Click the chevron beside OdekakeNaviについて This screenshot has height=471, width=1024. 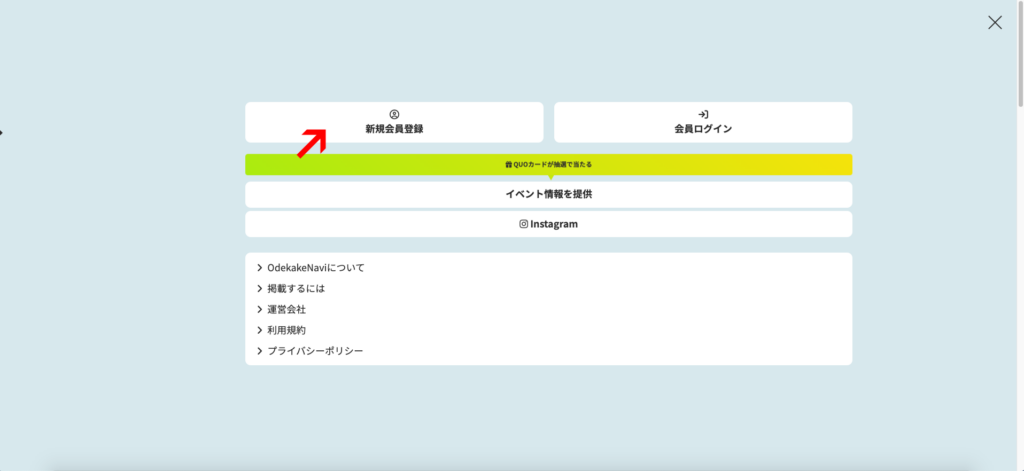[260, 268]
